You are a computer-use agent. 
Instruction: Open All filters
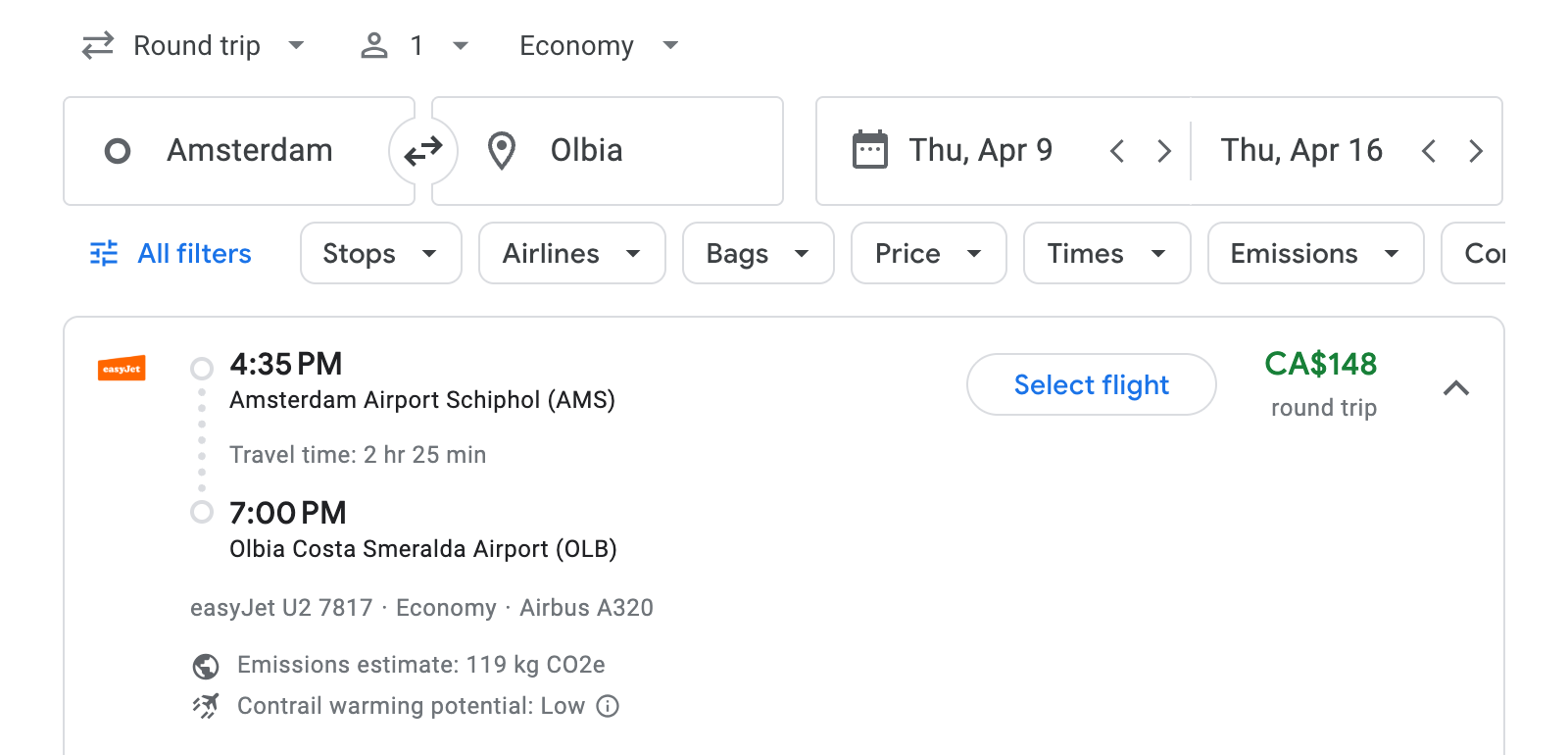click(169, 253)
